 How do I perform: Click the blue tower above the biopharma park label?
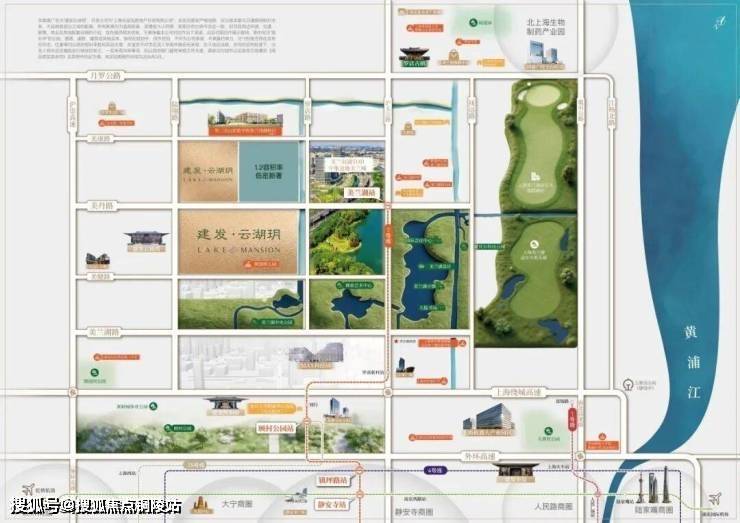pyautogui.click(x=541, y=52)
